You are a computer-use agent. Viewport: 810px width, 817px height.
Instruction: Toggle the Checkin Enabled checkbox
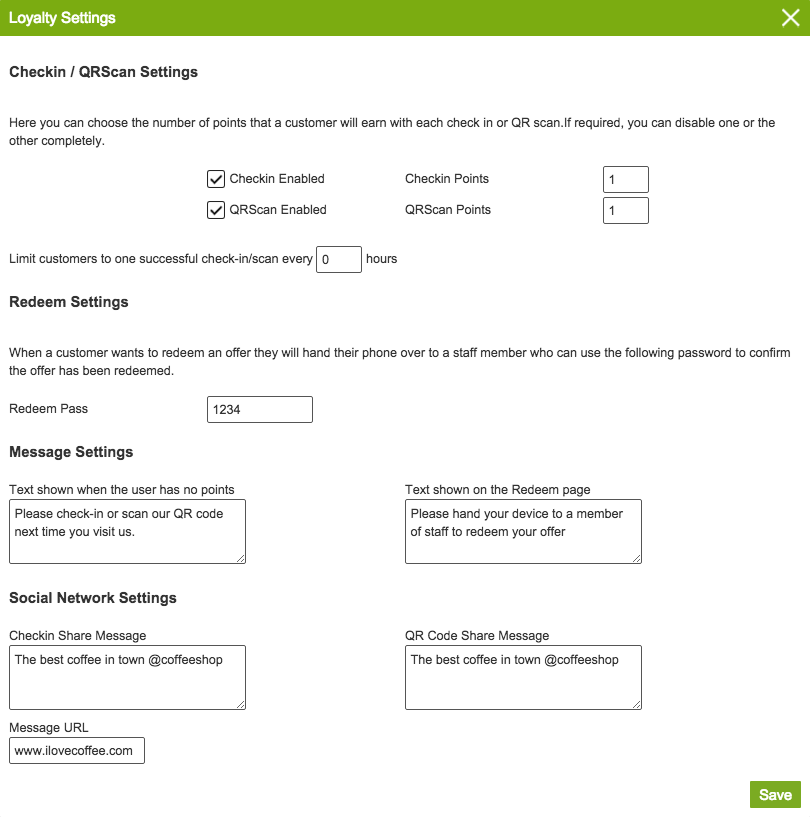pos(215,179)
